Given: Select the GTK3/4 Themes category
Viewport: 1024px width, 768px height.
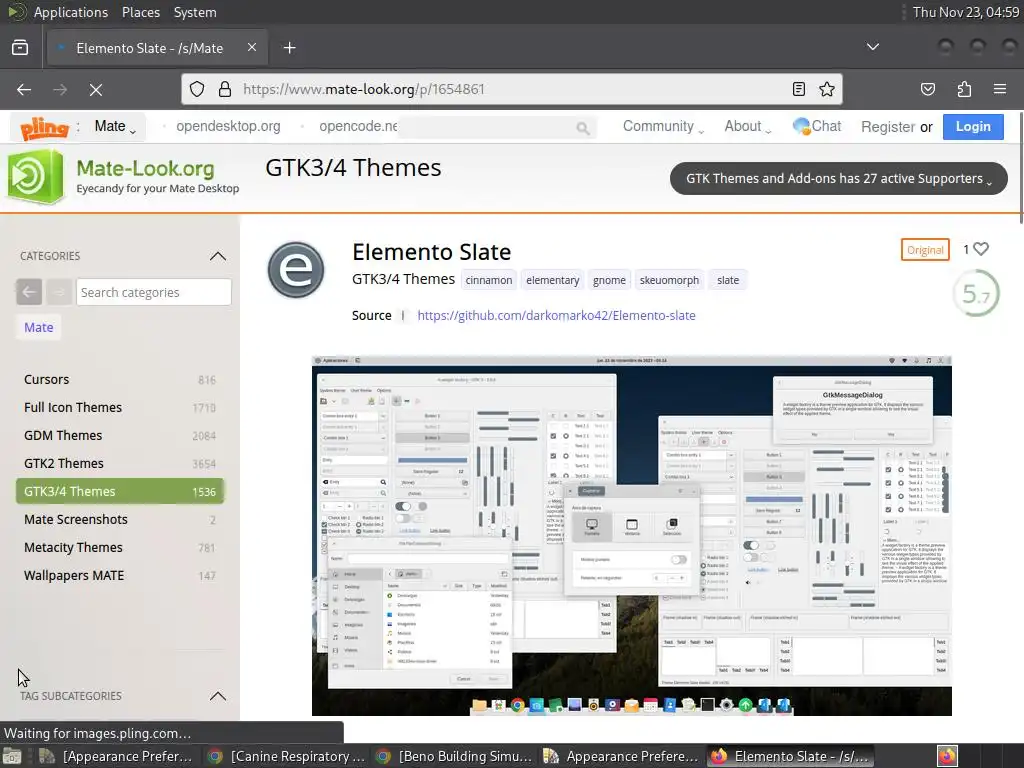Looking at the screenshot, I should click(120, 491).
